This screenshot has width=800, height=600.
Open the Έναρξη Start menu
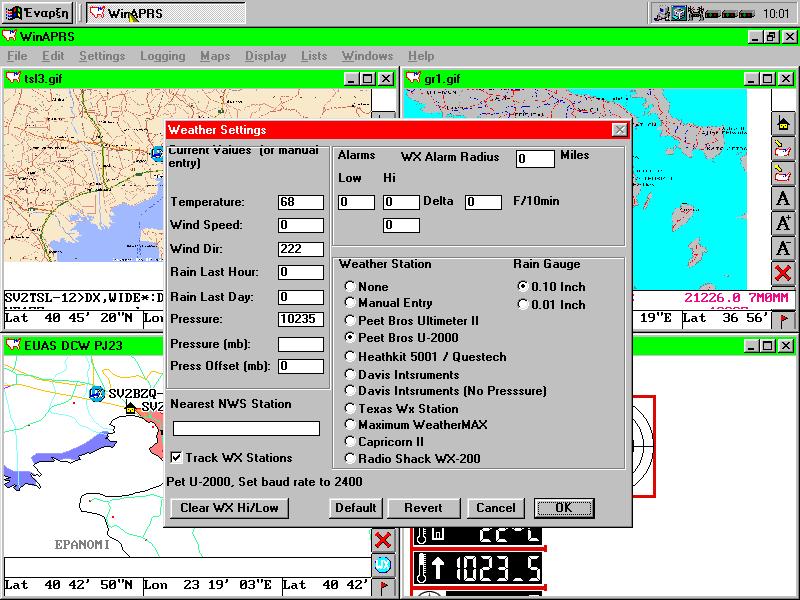(37, 13)
